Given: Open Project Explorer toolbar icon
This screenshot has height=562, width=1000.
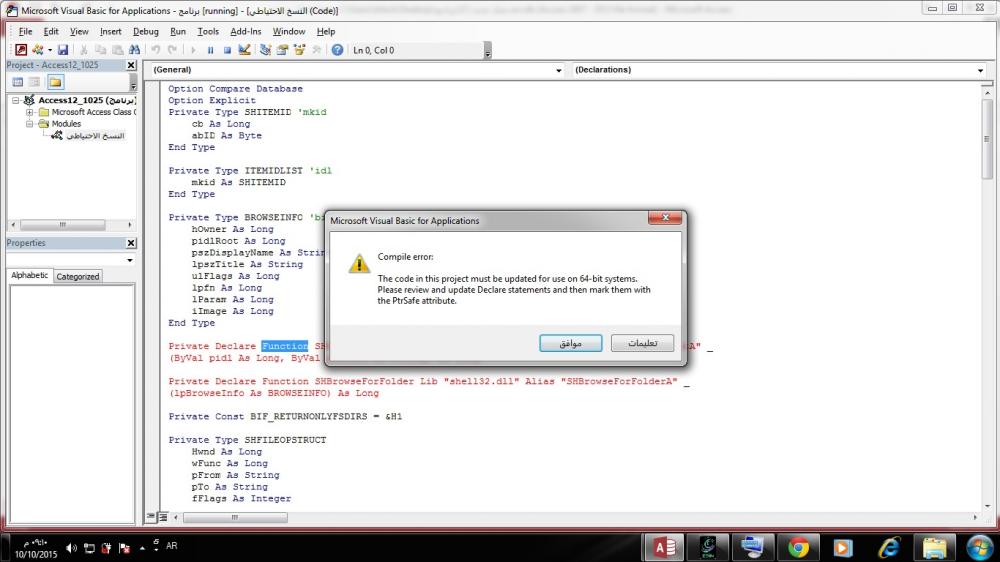Looking at the screenshot, I should pos(265,50).
